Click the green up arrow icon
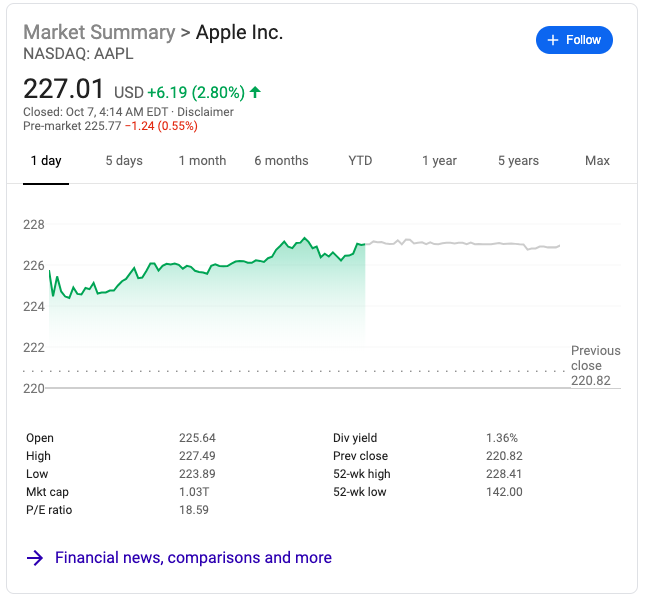This screenshot has height=598, width=646. pos(255,92)
